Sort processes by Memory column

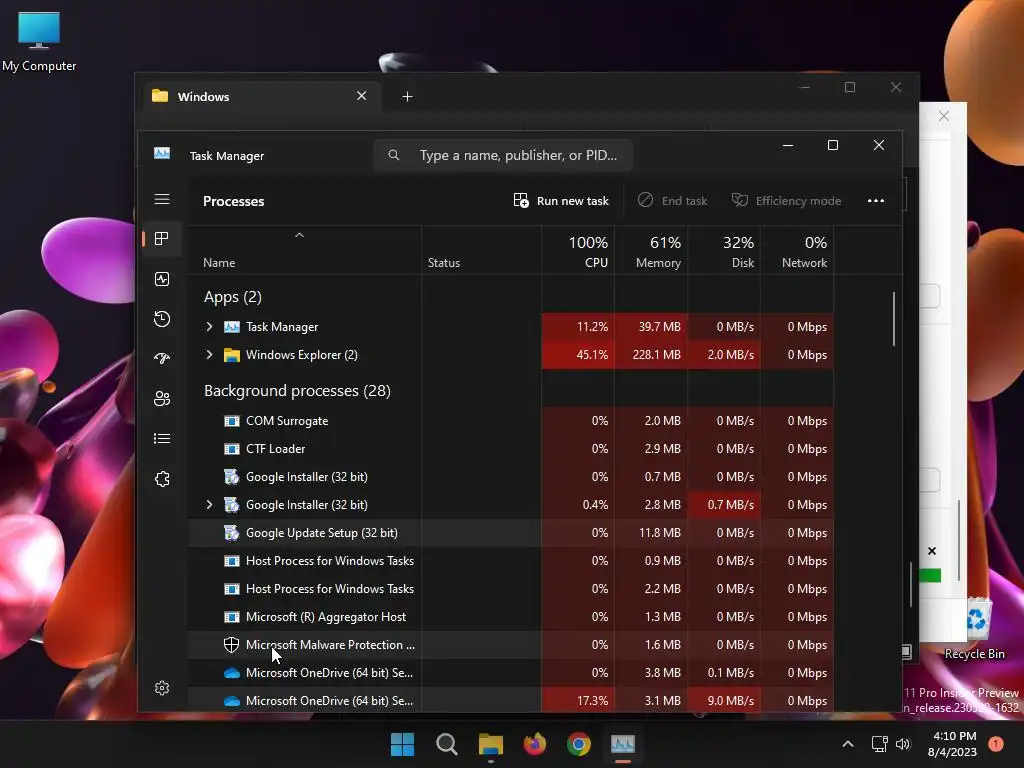651,251
